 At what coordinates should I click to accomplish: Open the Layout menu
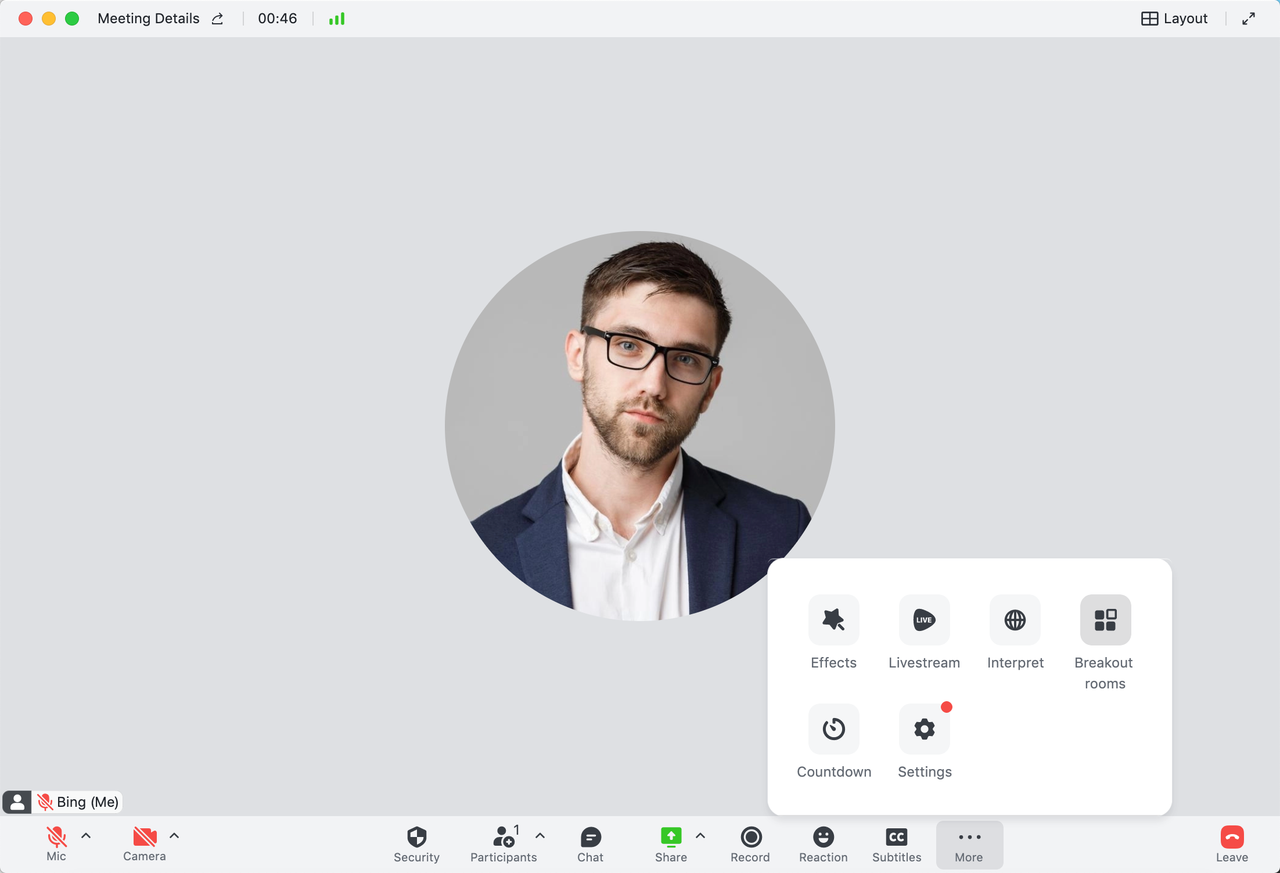point(1175,18)
